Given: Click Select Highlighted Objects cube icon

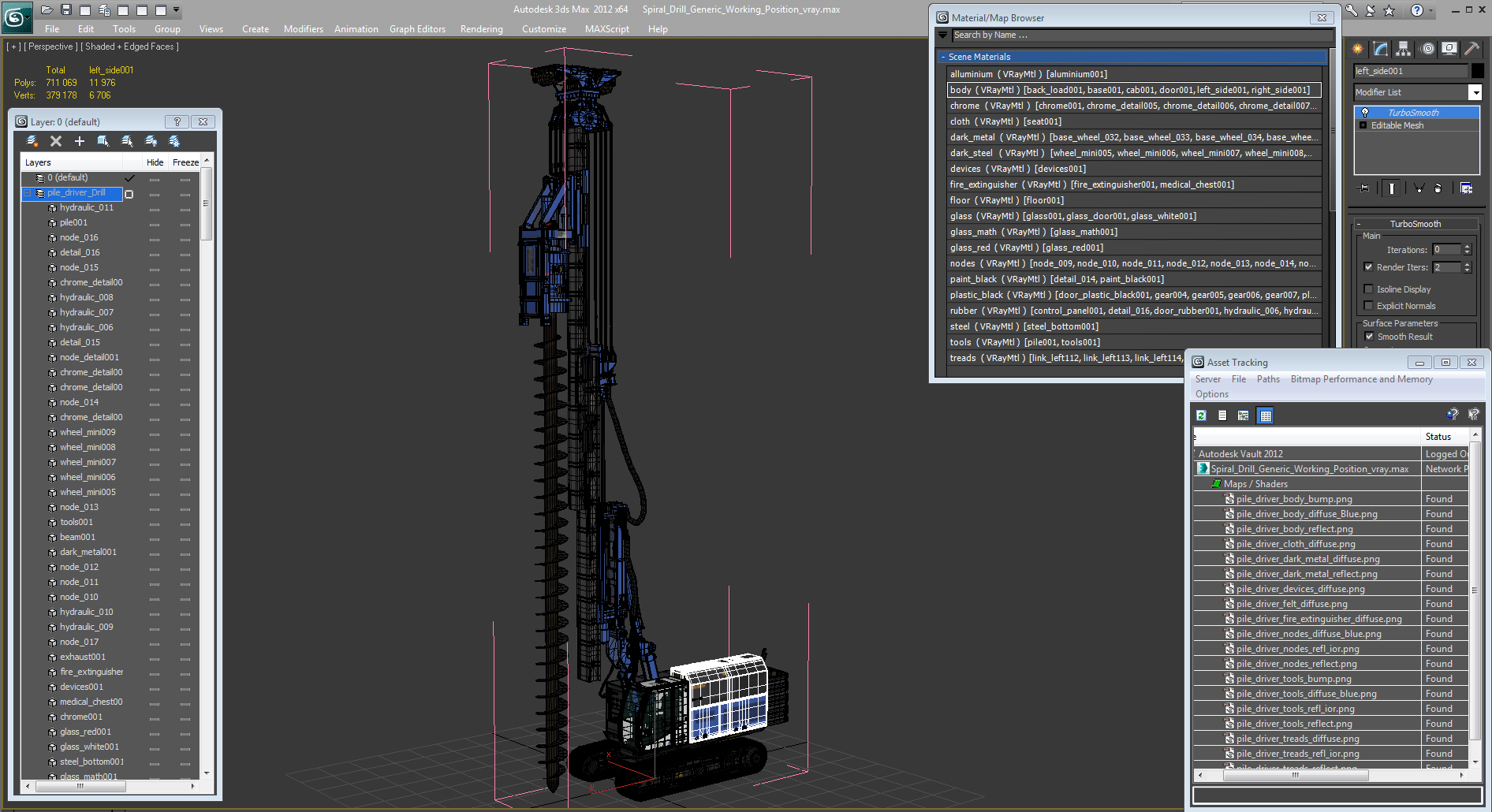Looking at the screenshot, I should tap(103, 141).
